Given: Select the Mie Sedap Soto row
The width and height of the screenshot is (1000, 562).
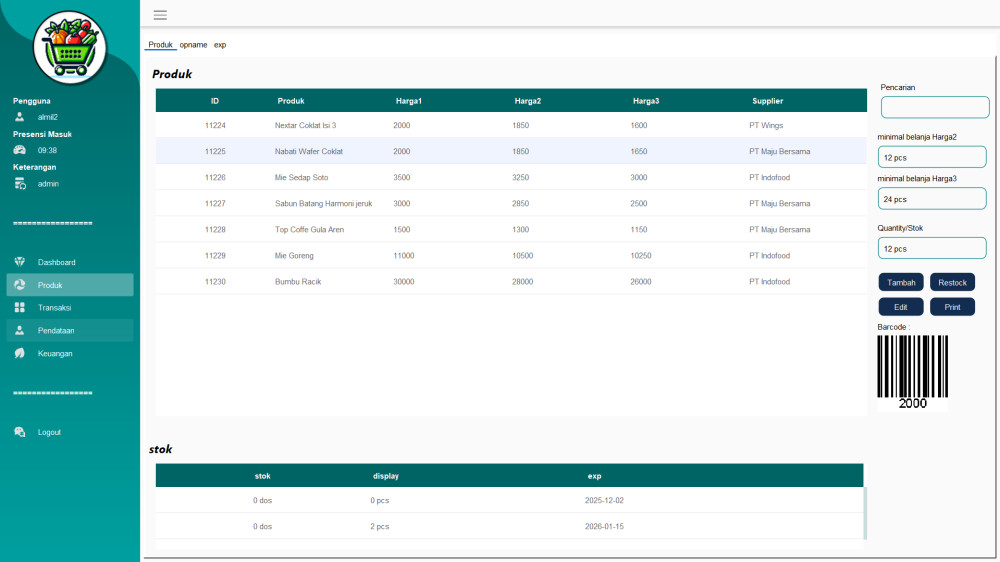Looking at the screenshot, I should [510, 177].
